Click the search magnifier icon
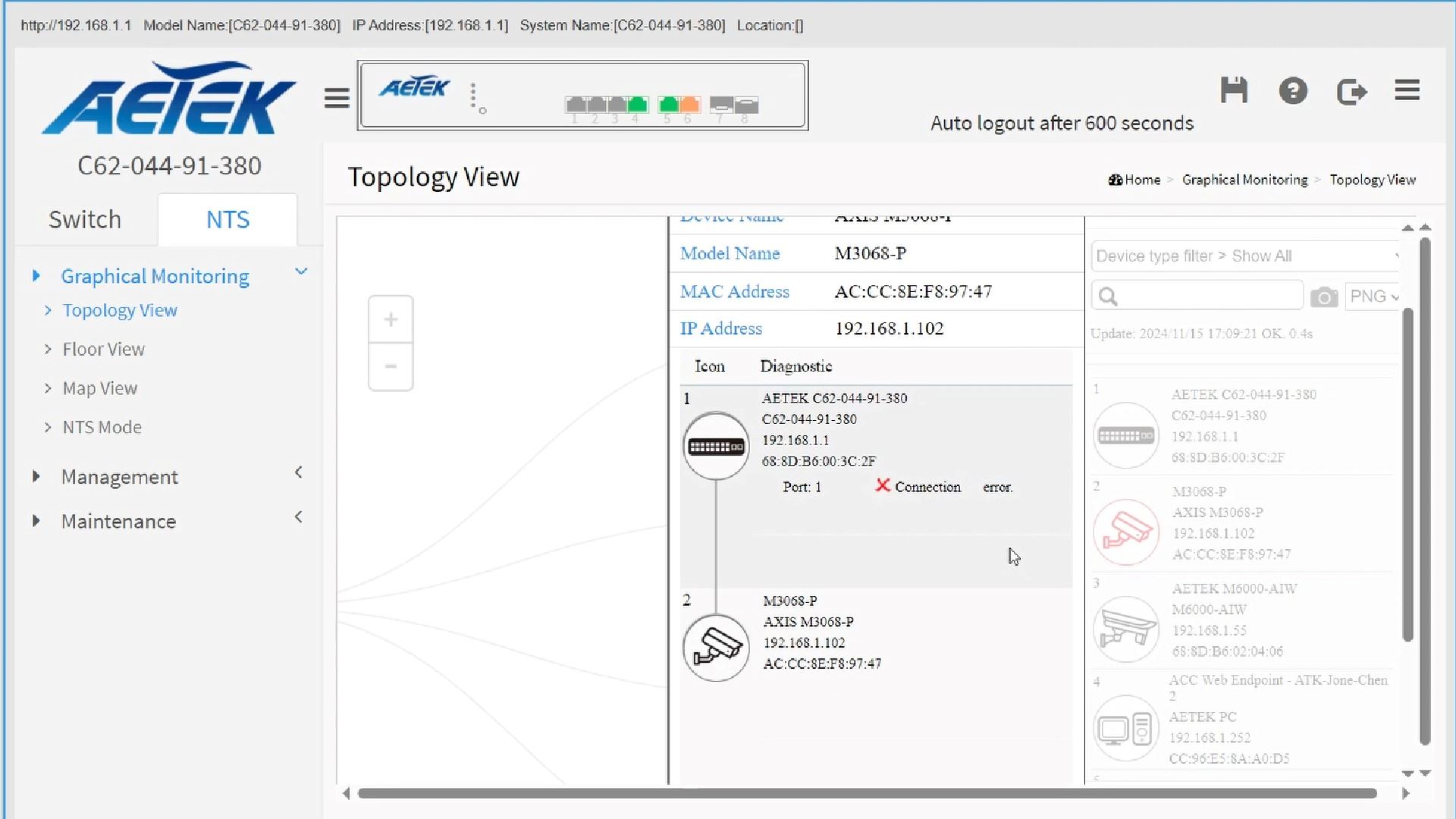This screenshot has width=1456, height=819. (x=1108, y=297)
